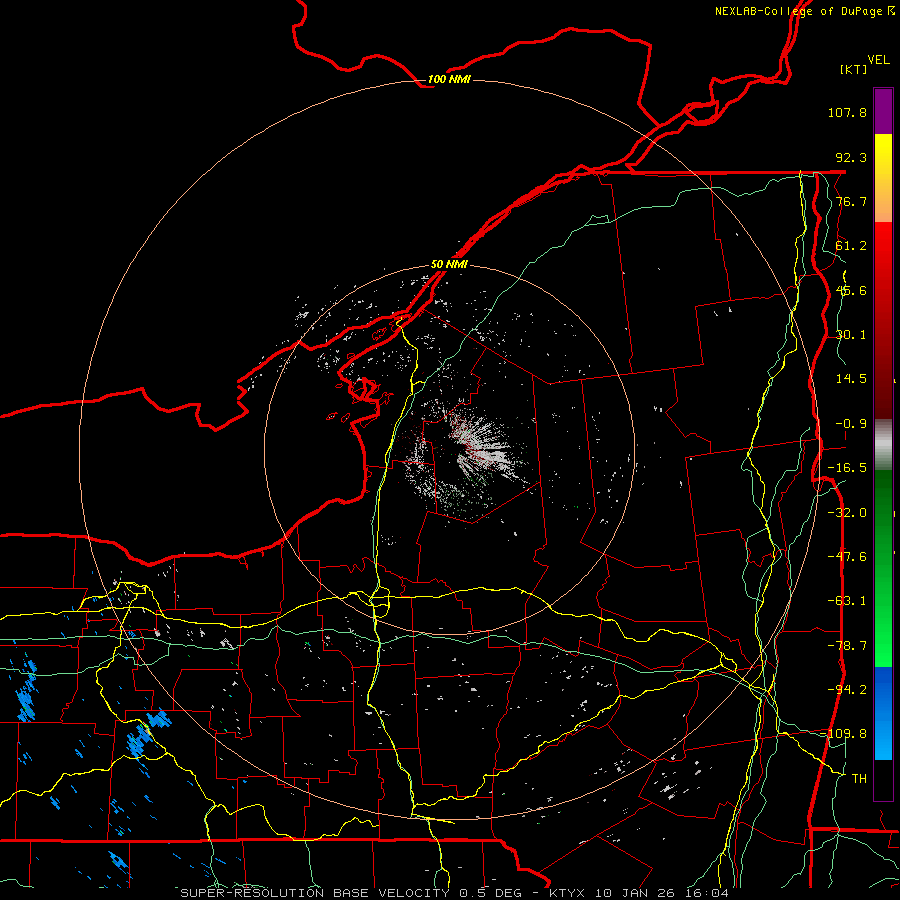Select the -94.2 value on velocity scale
Viewport: 900px width, 900px height.
point(847,690)
